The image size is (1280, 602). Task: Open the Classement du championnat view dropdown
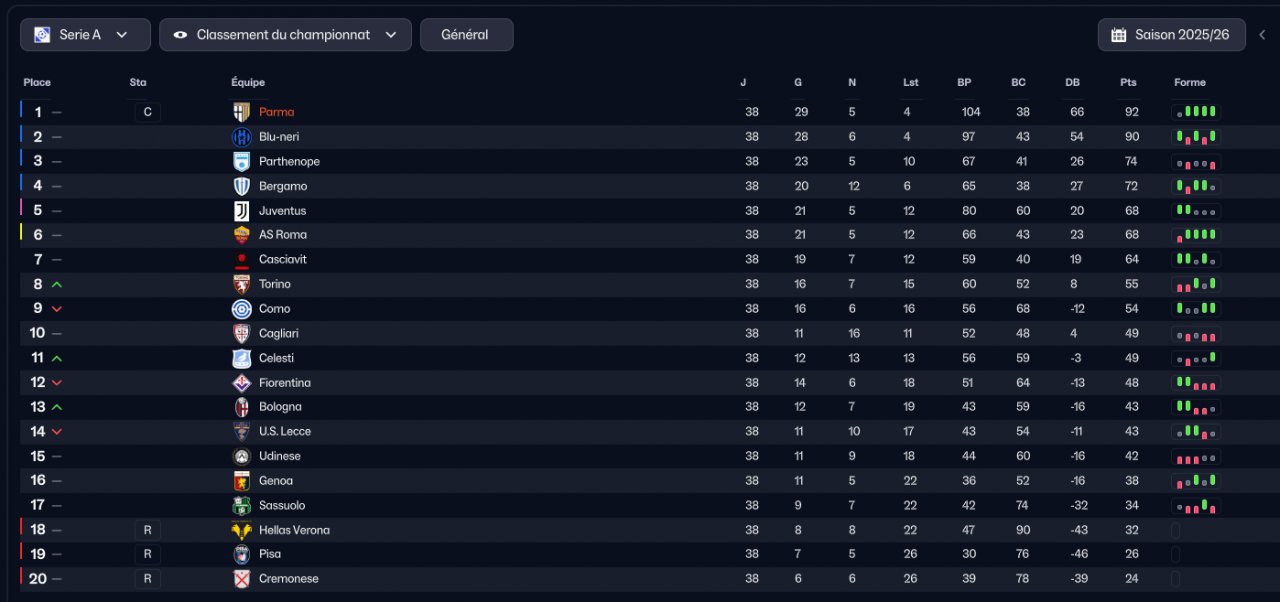coord(285,35)
